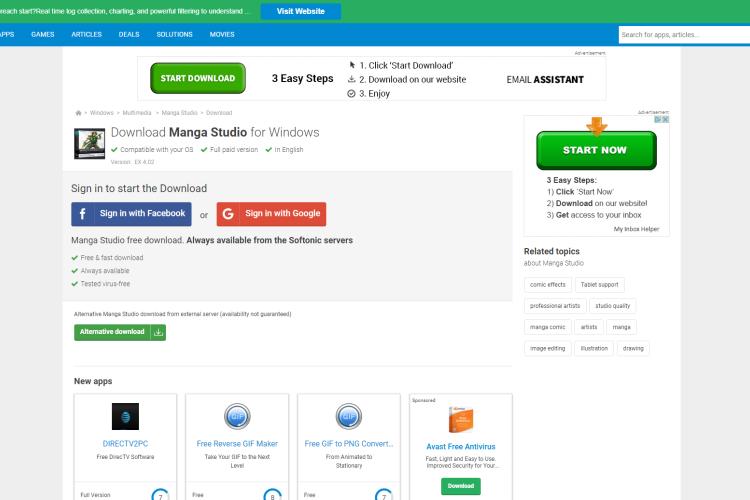Click the Visit Website button
Screen dimensions: 750x500
pos(301,11)
